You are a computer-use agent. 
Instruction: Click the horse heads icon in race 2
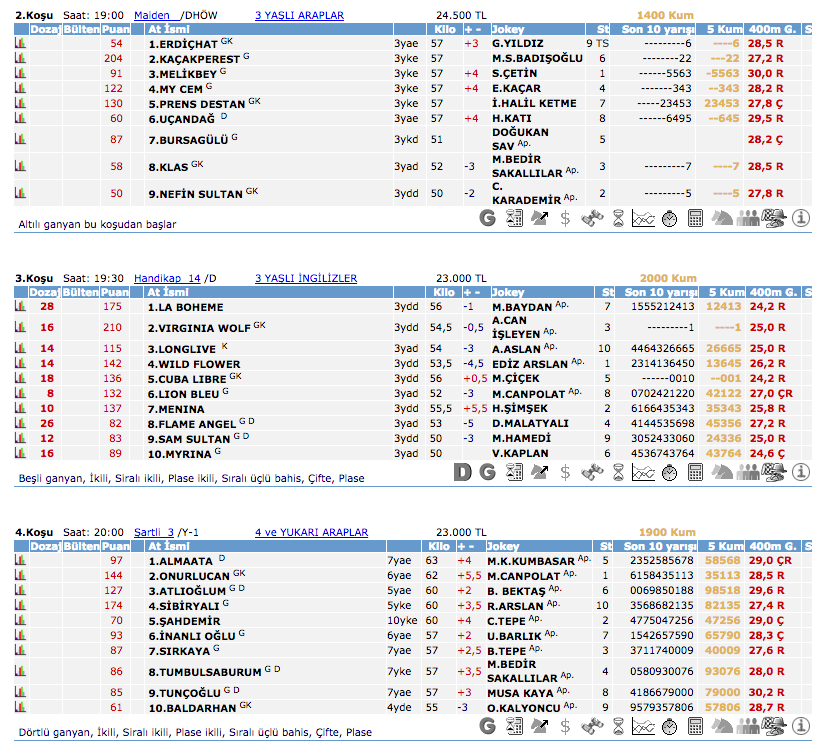[721, 217]
